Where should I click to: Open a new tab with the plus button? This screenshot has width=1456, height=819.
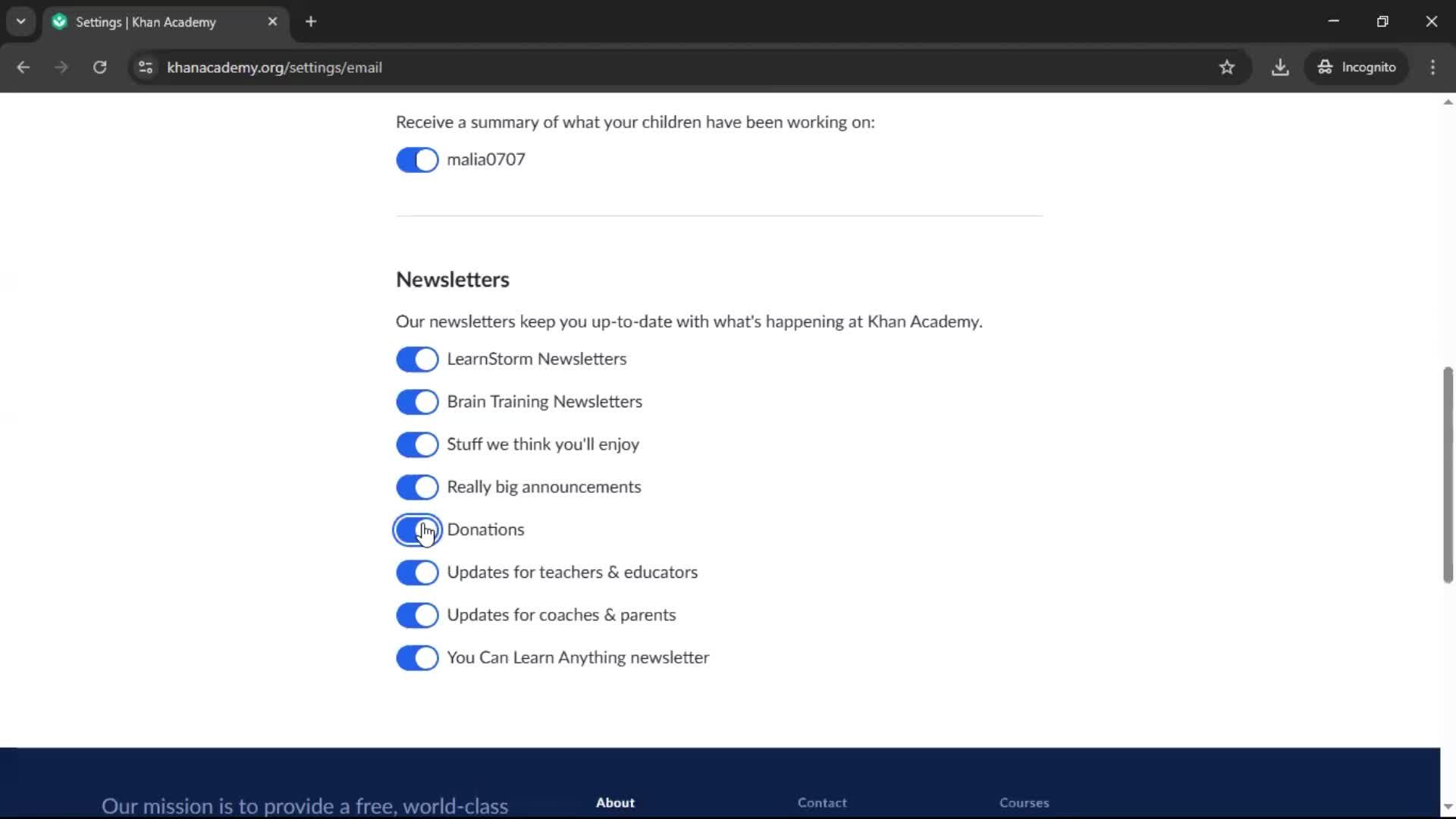(x=311, y=22)
